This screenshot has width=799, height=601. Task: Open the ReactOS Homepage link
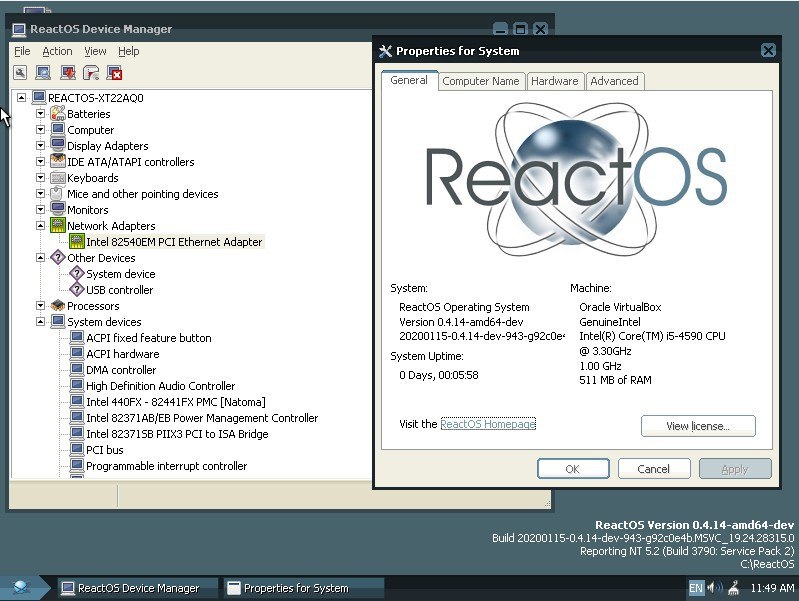pos(488,424)
